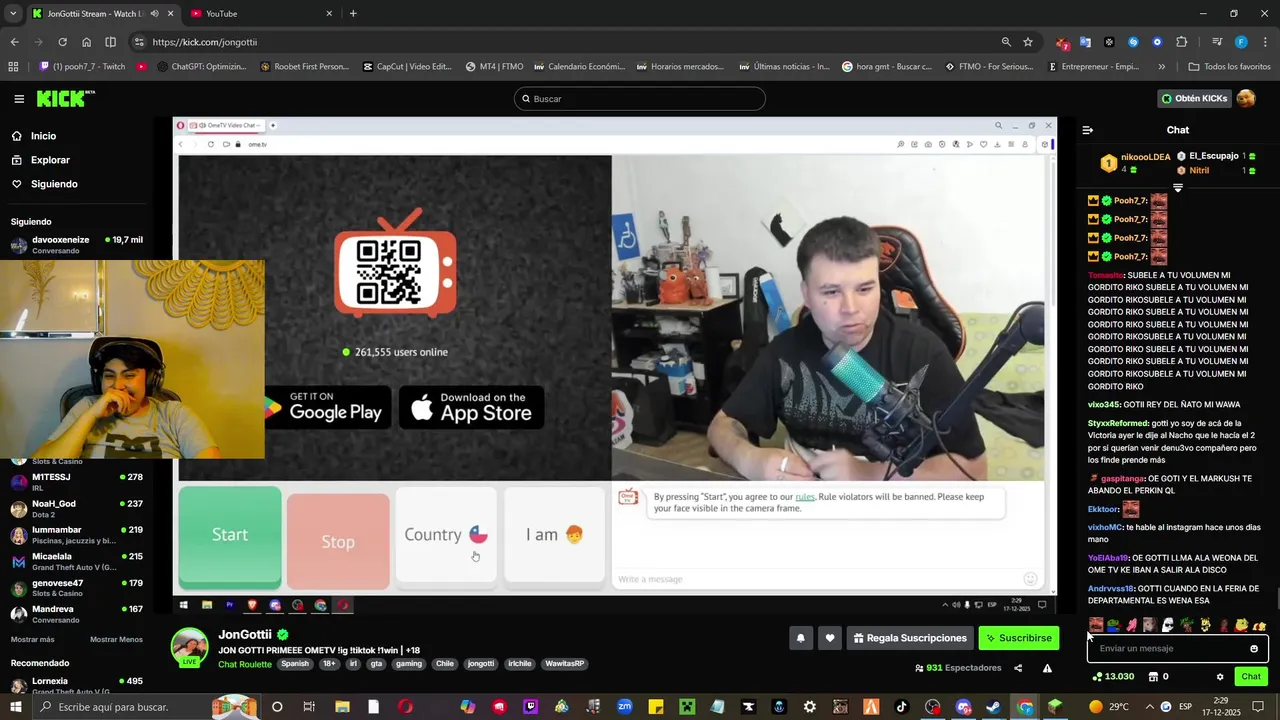Open Micaelala channel in the sidebar
The height and width of the screenshot is (720, 1280).
(78, 561)
